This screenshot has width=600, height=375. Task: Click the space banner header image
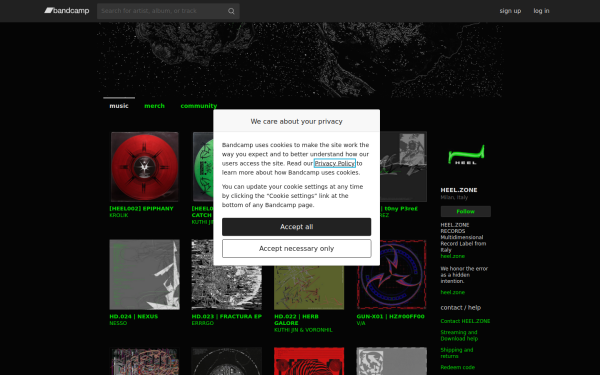[x=300, y=60]
